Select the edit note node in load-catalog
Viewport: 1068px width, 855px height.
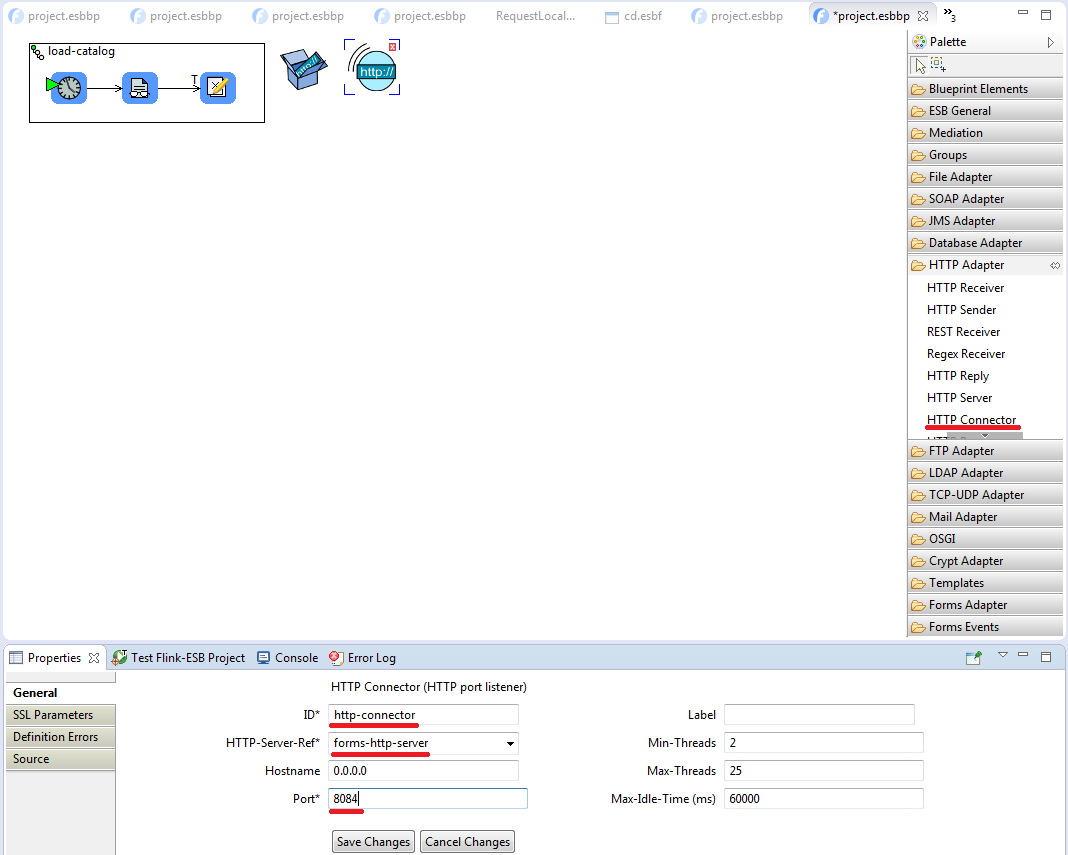pos(217,88)
